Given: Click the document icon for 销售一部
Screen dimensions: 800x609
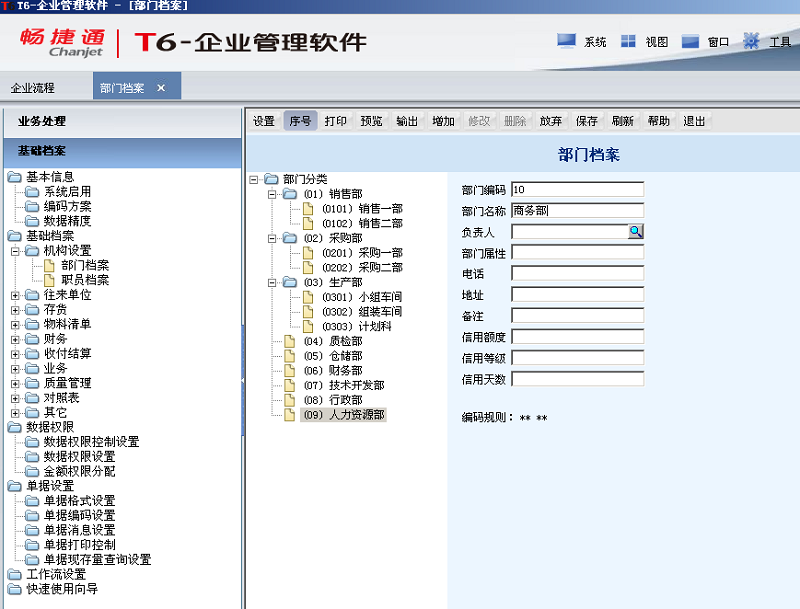Looking at the screenshot, I should [x=308, y=209].
